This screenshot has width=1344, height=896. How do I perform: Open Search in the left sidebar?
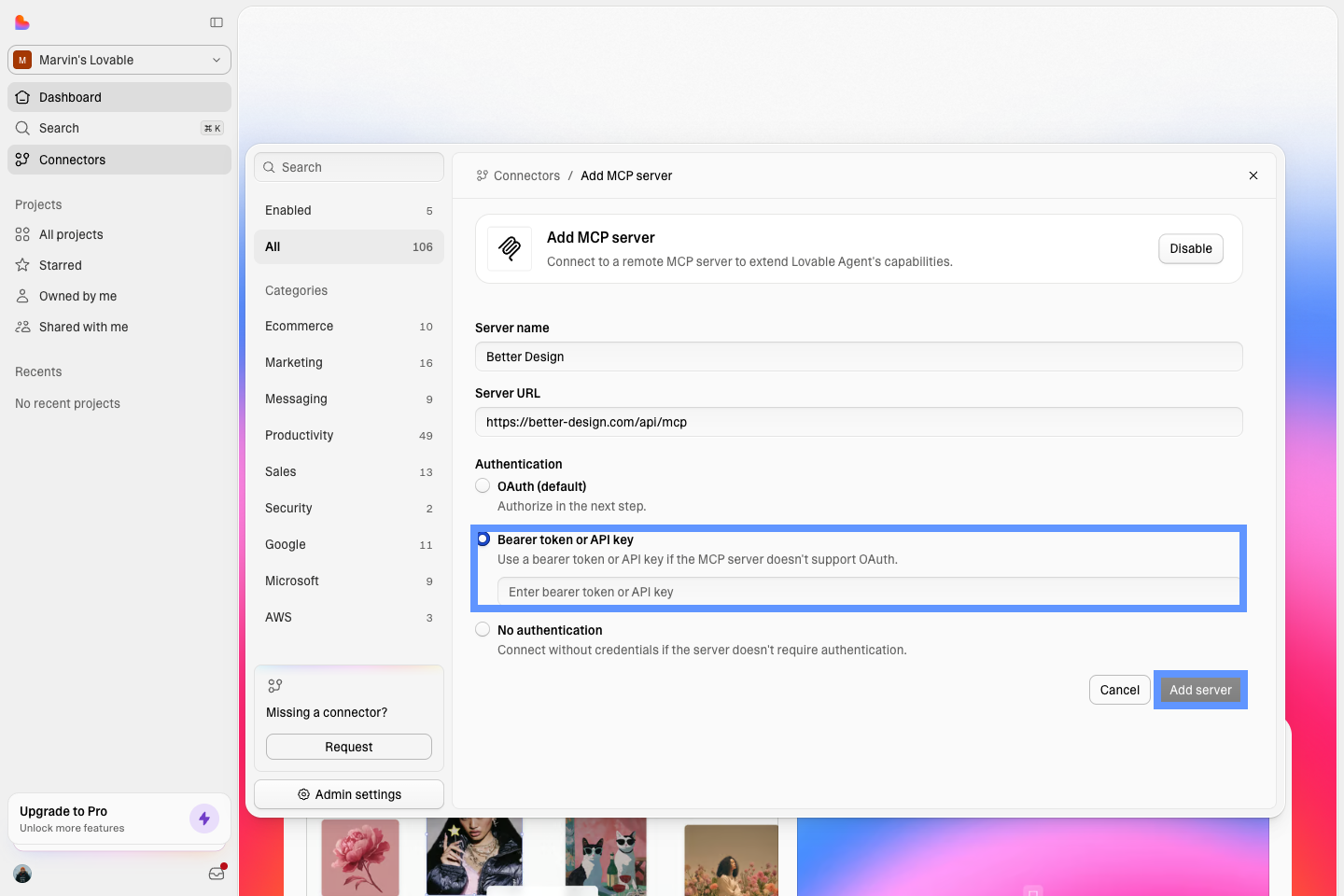[119, 128]
